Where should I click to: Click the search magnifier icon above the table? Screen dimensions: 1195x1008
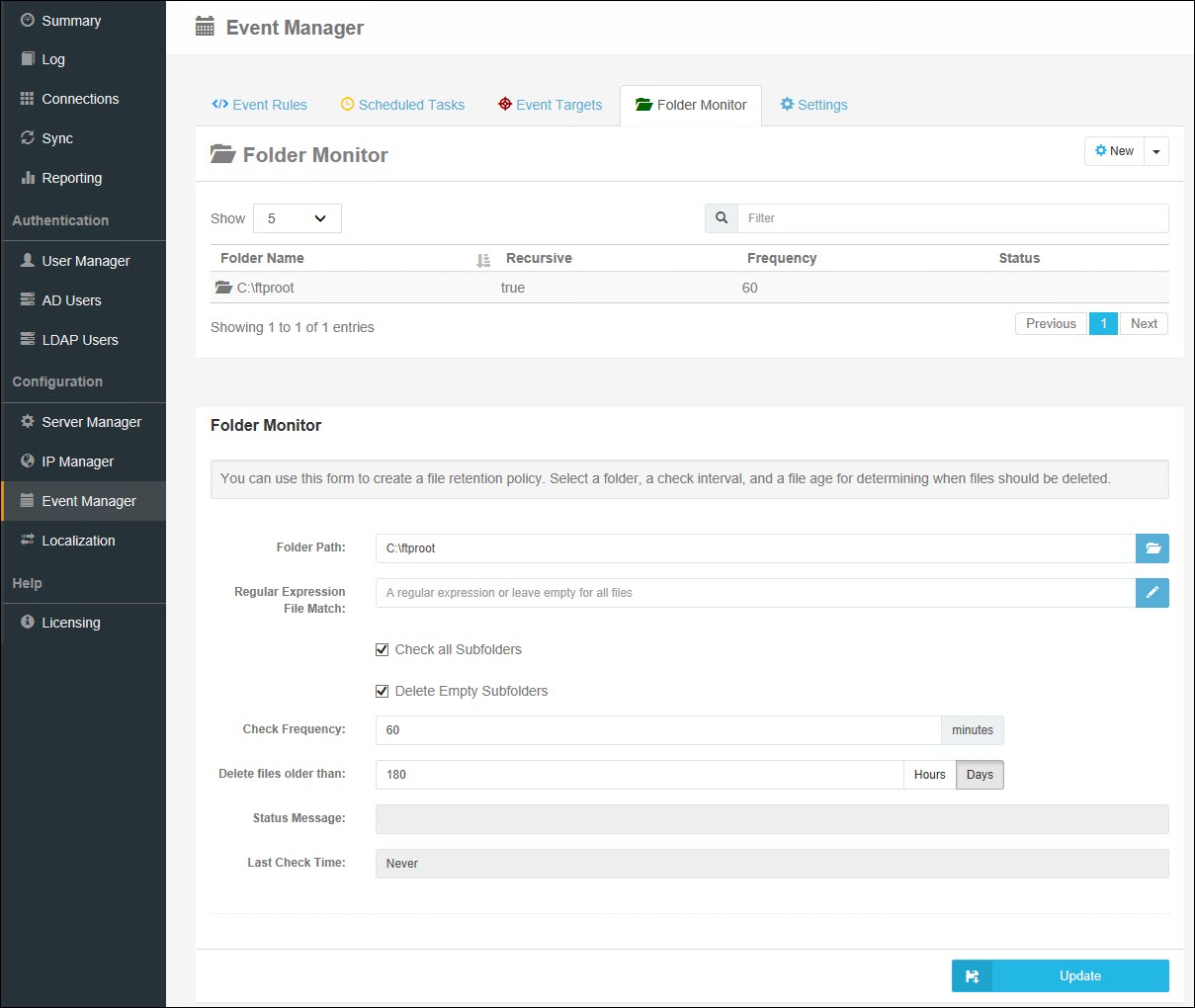point(721,217)
